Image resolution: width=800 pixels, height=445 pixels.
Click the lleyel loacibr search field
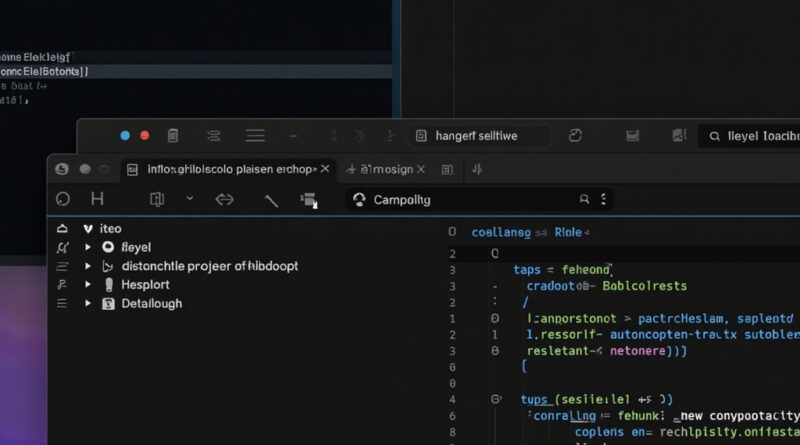point(749,136)
